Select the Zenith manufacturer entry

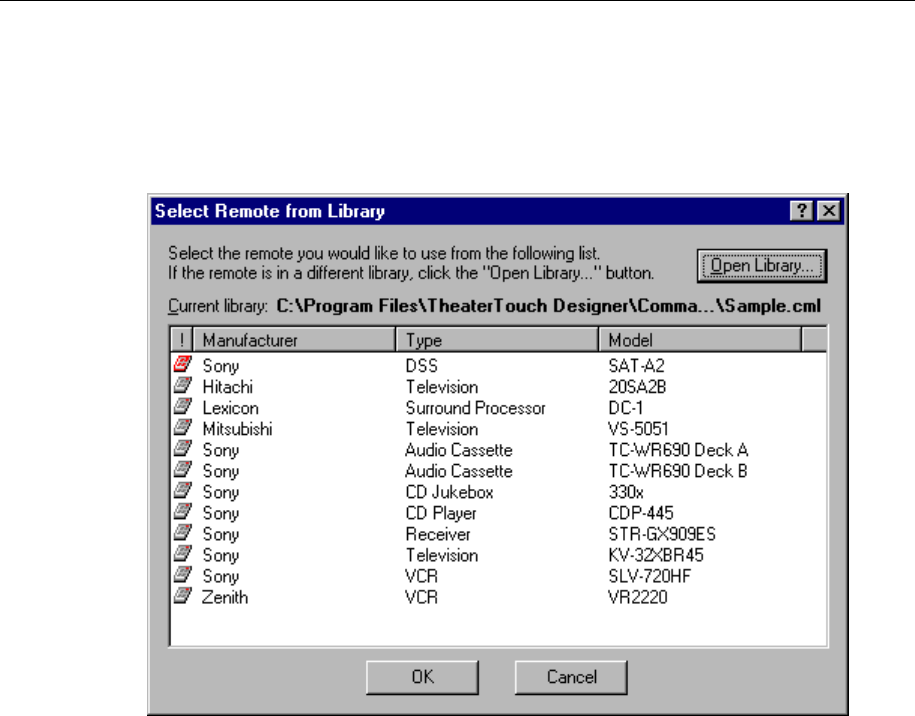[225, 597]
